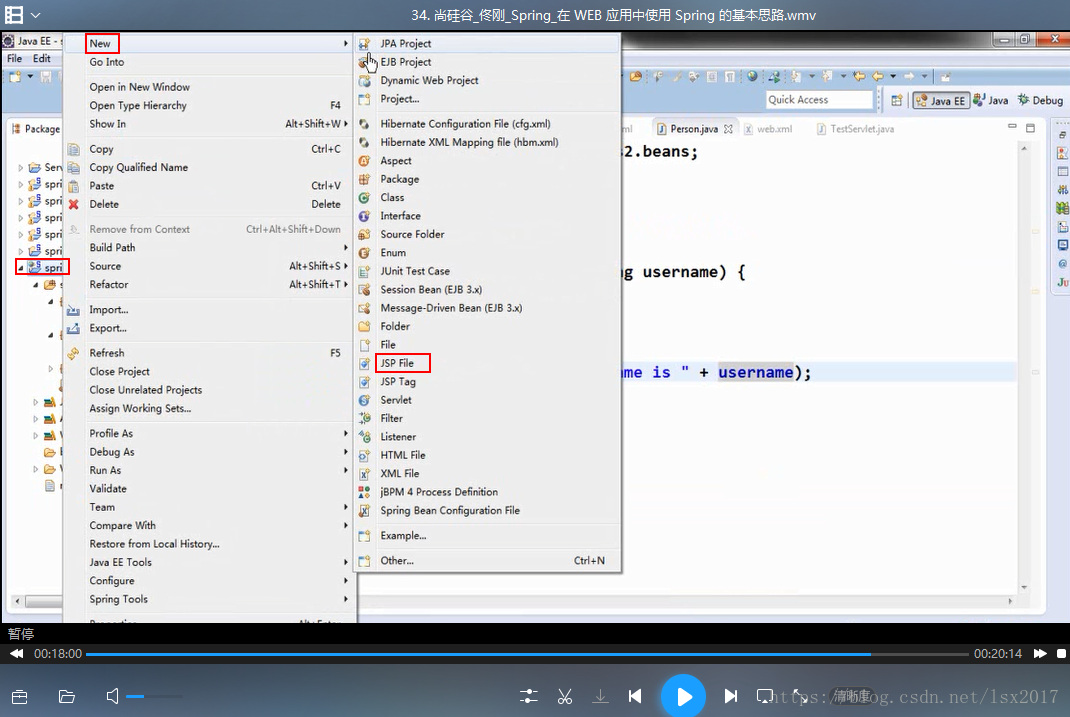Expand the Serv project tree node
The image size is (1070, 717).
20,167
